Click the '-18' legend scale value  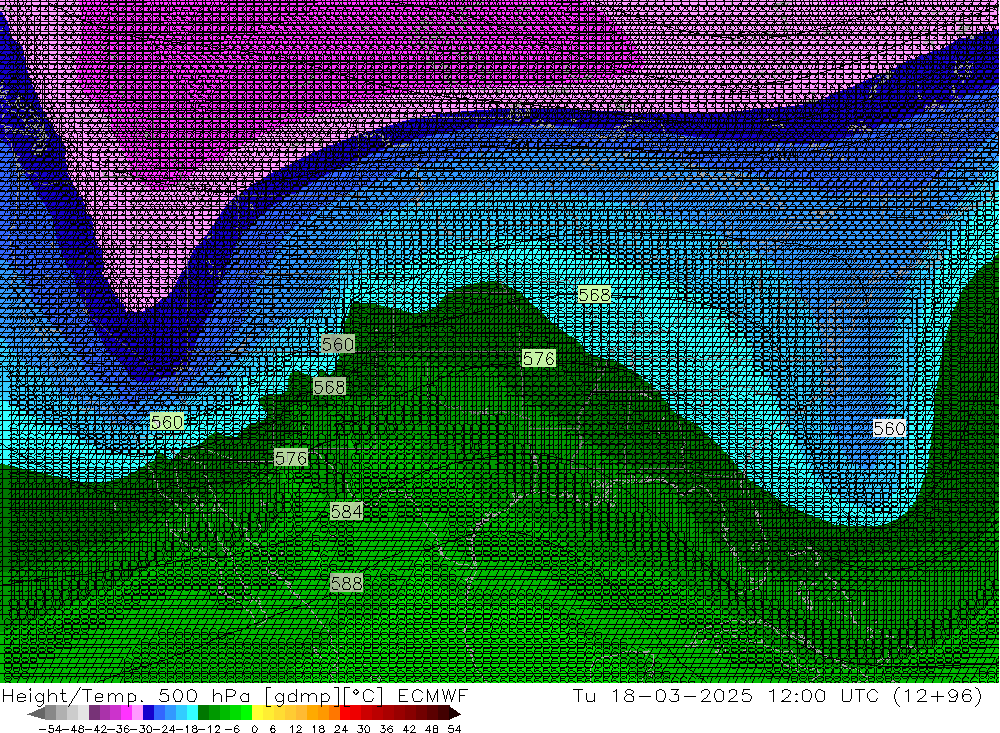[x=186, y=729]
